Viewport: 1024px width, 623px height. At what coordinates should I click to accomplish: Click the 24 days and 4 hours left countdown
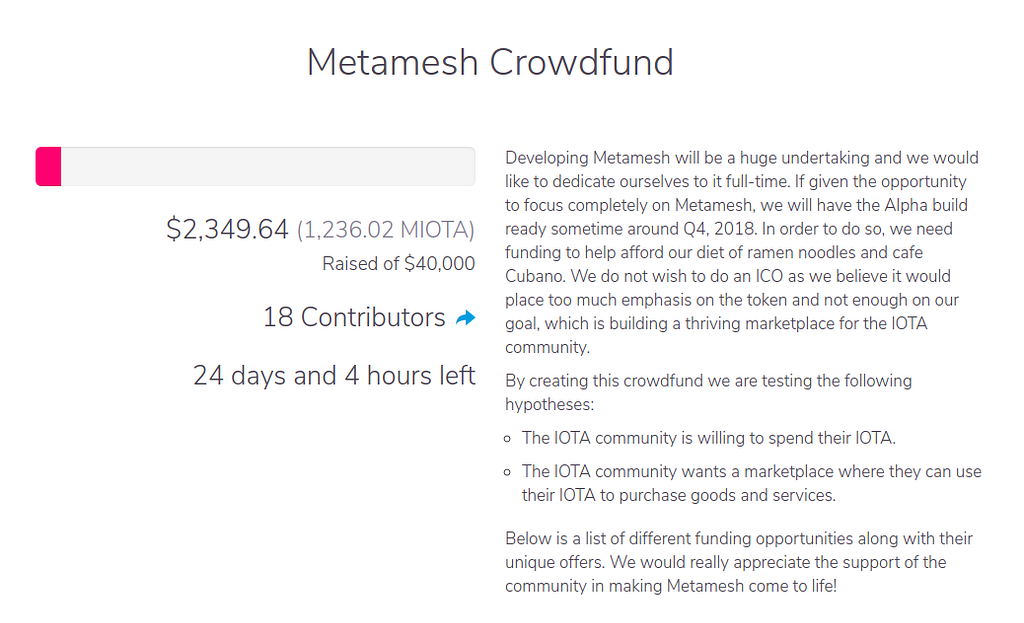[x=334, y=376]
